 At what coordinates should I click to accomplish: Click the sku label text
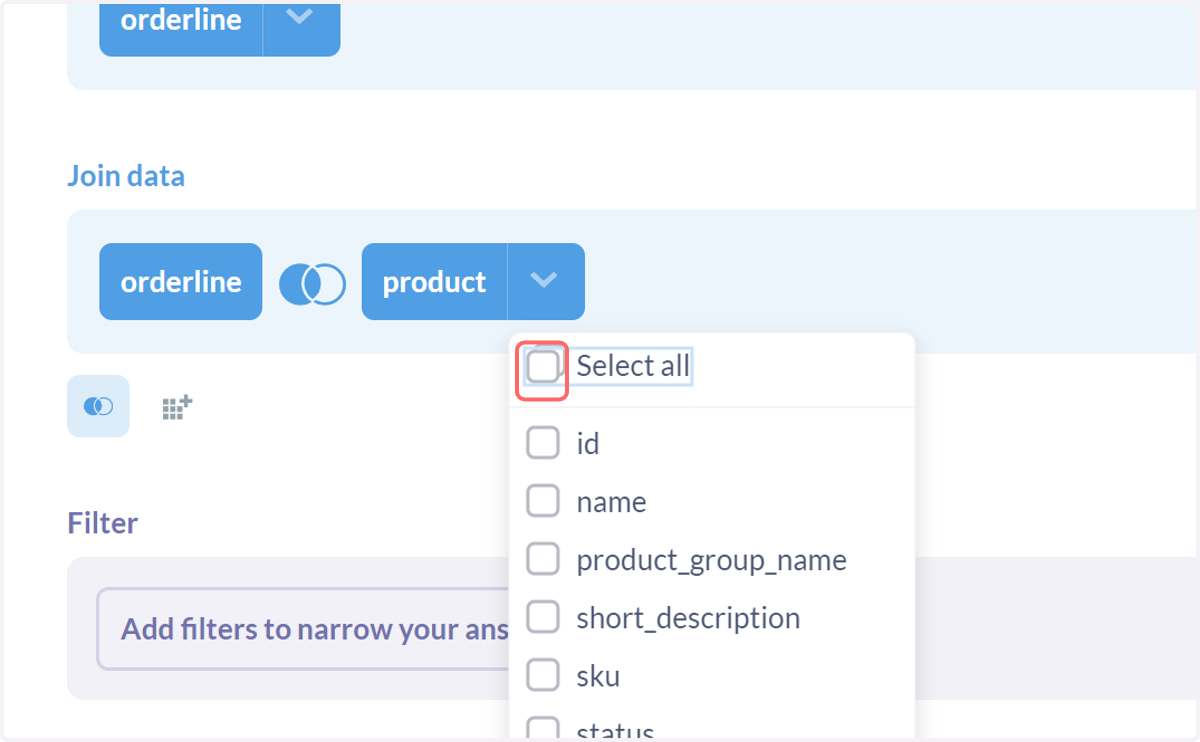[x=598, y=676]
